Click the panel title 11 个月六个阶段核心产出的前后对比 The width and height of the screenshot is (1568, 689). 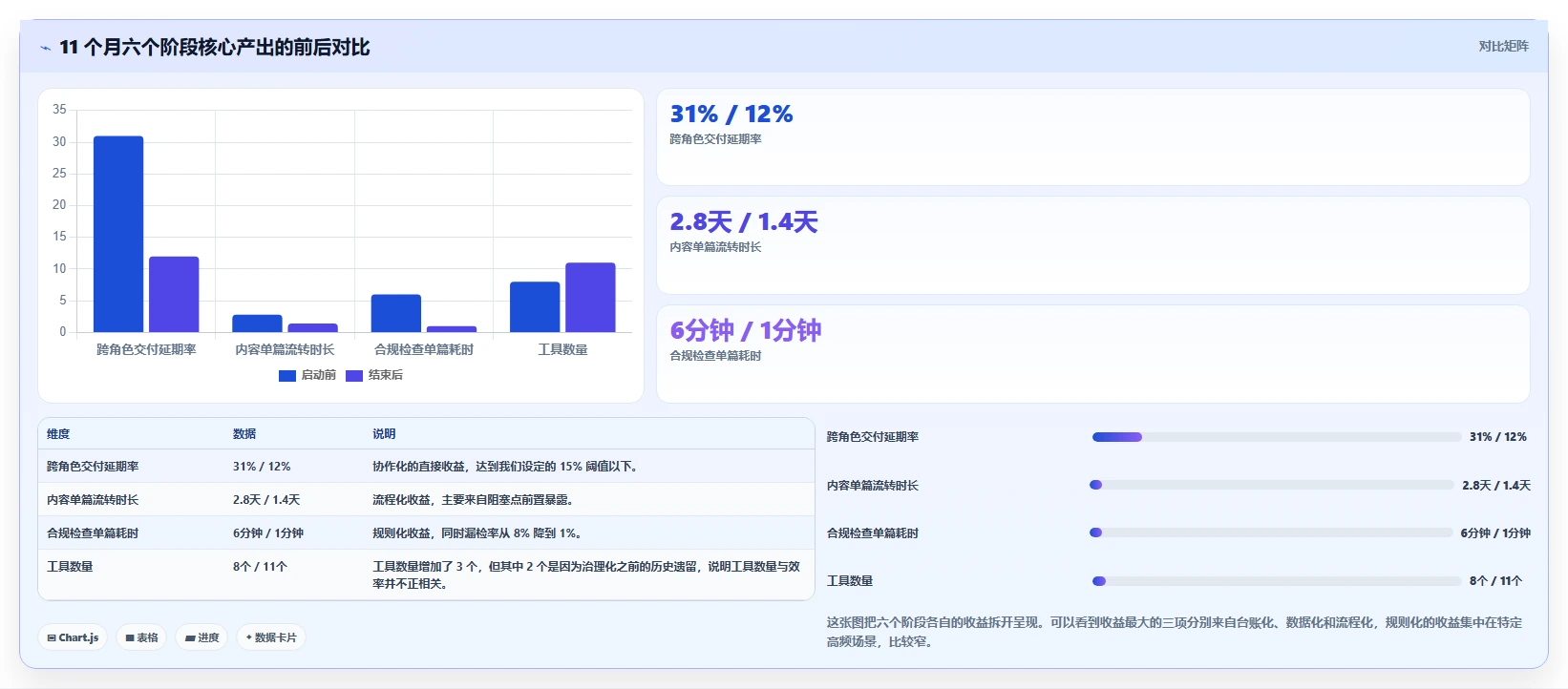[215, 48]
